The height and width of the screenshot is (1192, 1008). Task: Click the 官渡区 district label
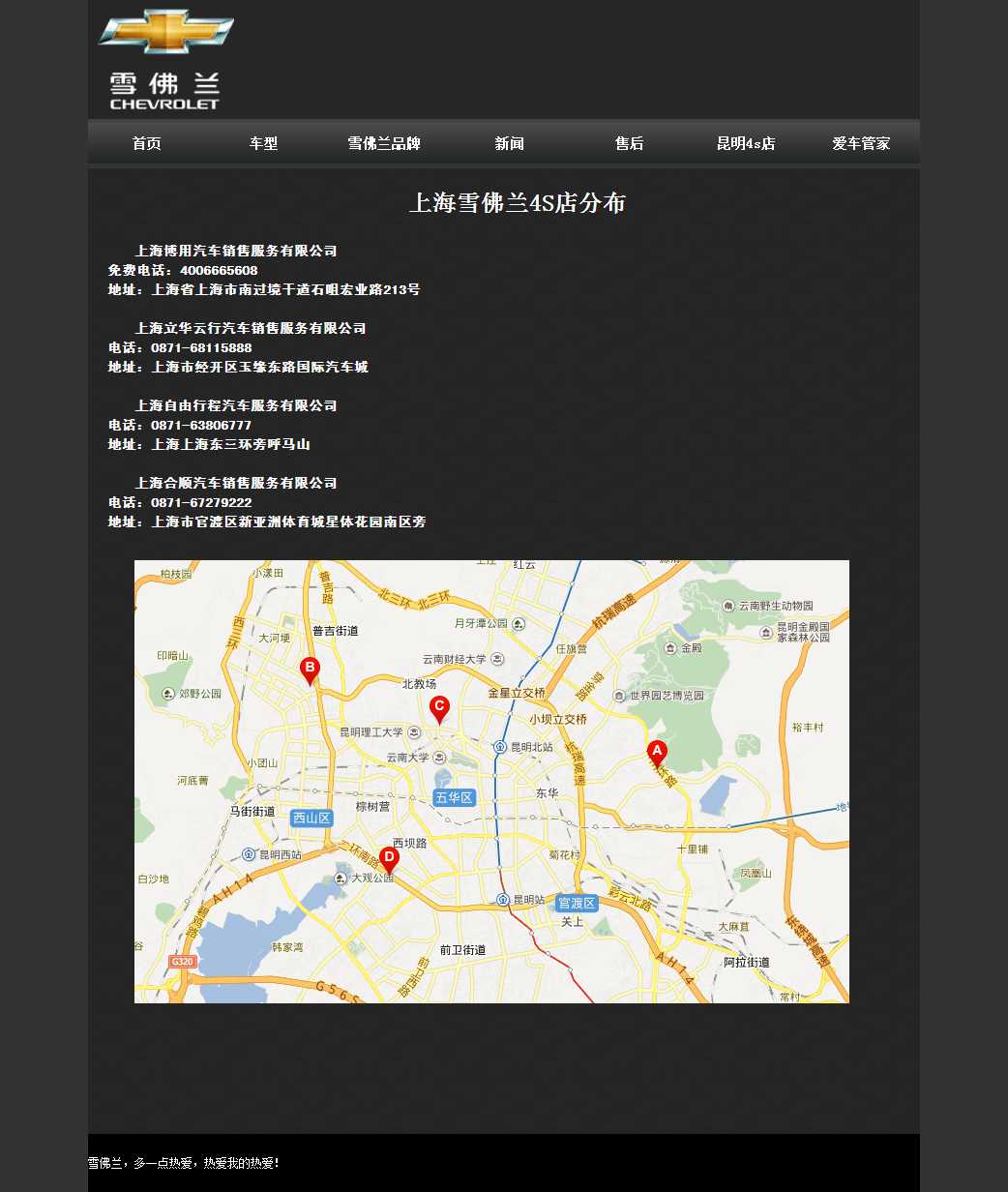pos(578,903)
